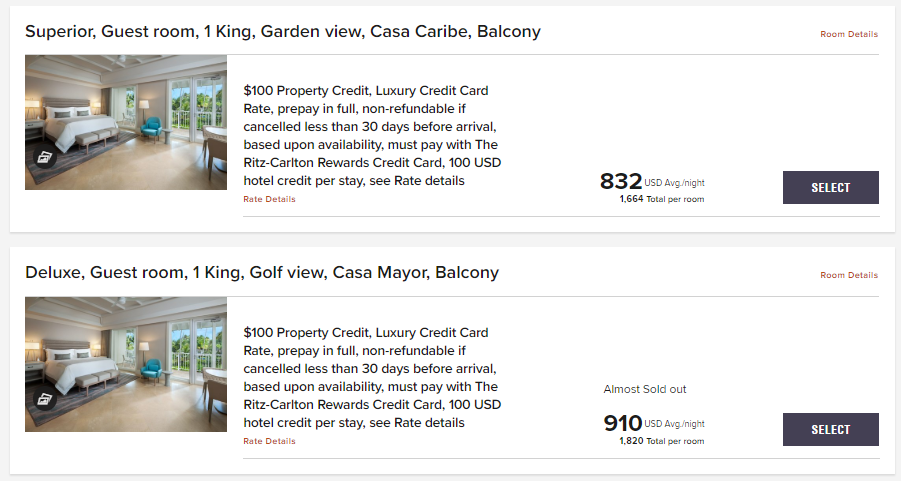View Rate Details for the Superior room
The width and height of the screenshot is (901, 481).
269,199
